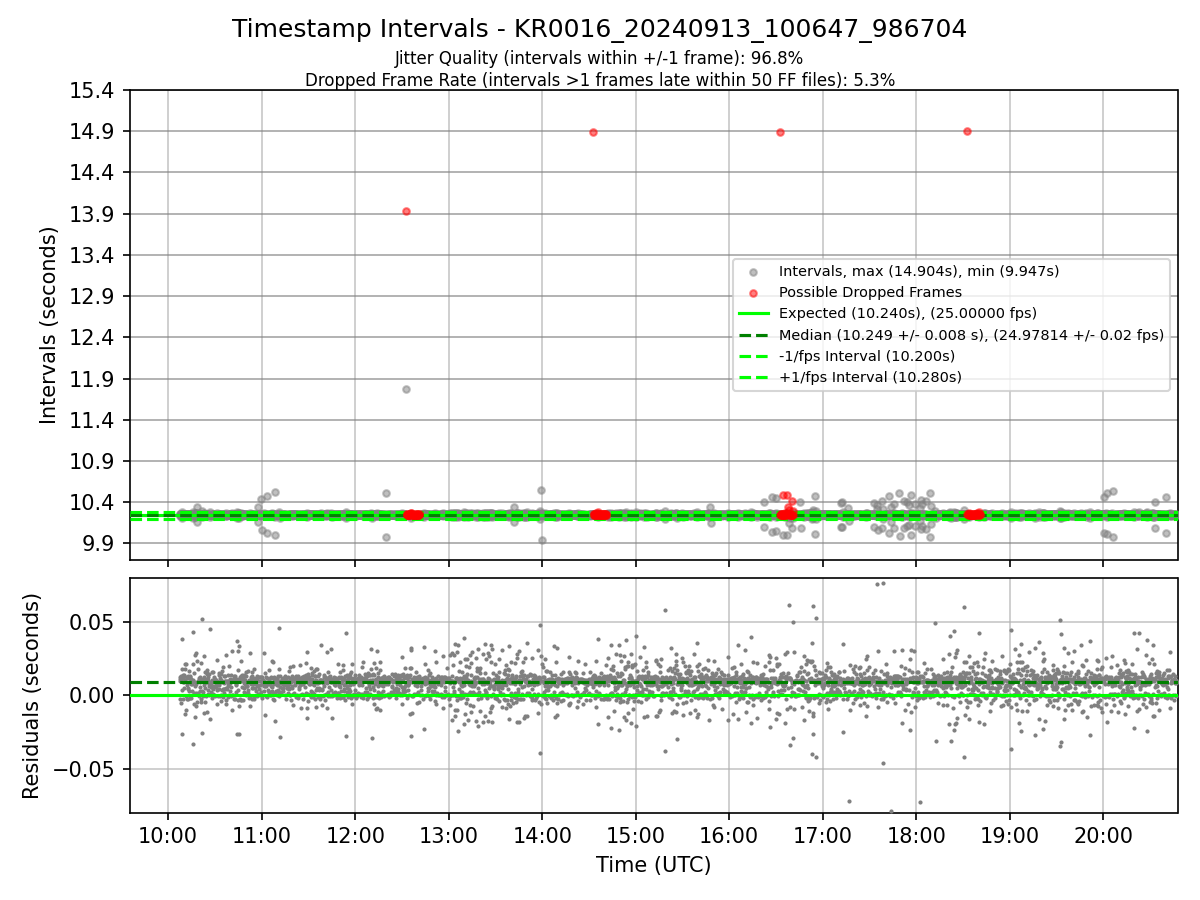
Task: Click the 'Intervals (seconds)' y-axis label
Action: pos(48,325)
